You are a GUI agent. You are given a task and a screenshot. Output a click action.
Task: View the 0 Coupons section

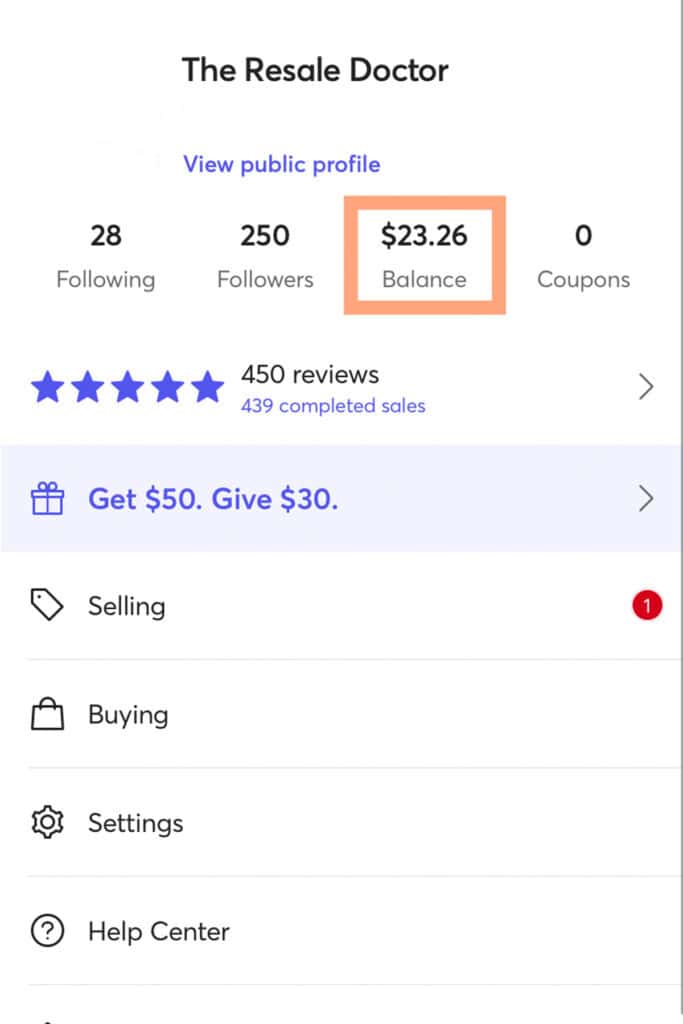[583, 255]
